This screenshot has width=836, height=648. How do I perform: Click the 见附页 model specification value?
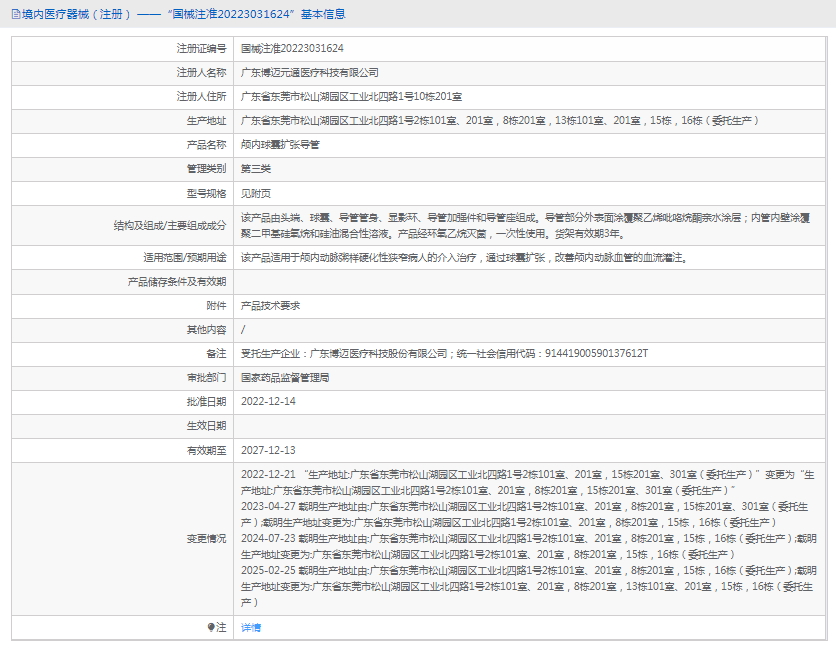(x=256, y=194)
